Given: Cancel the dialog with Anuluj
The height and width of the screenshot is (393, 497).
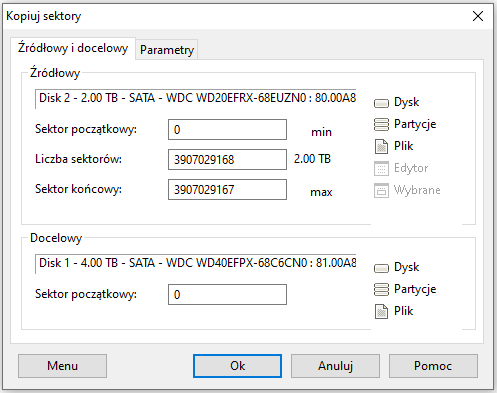Looking at the screenshot, I should 335,366.
